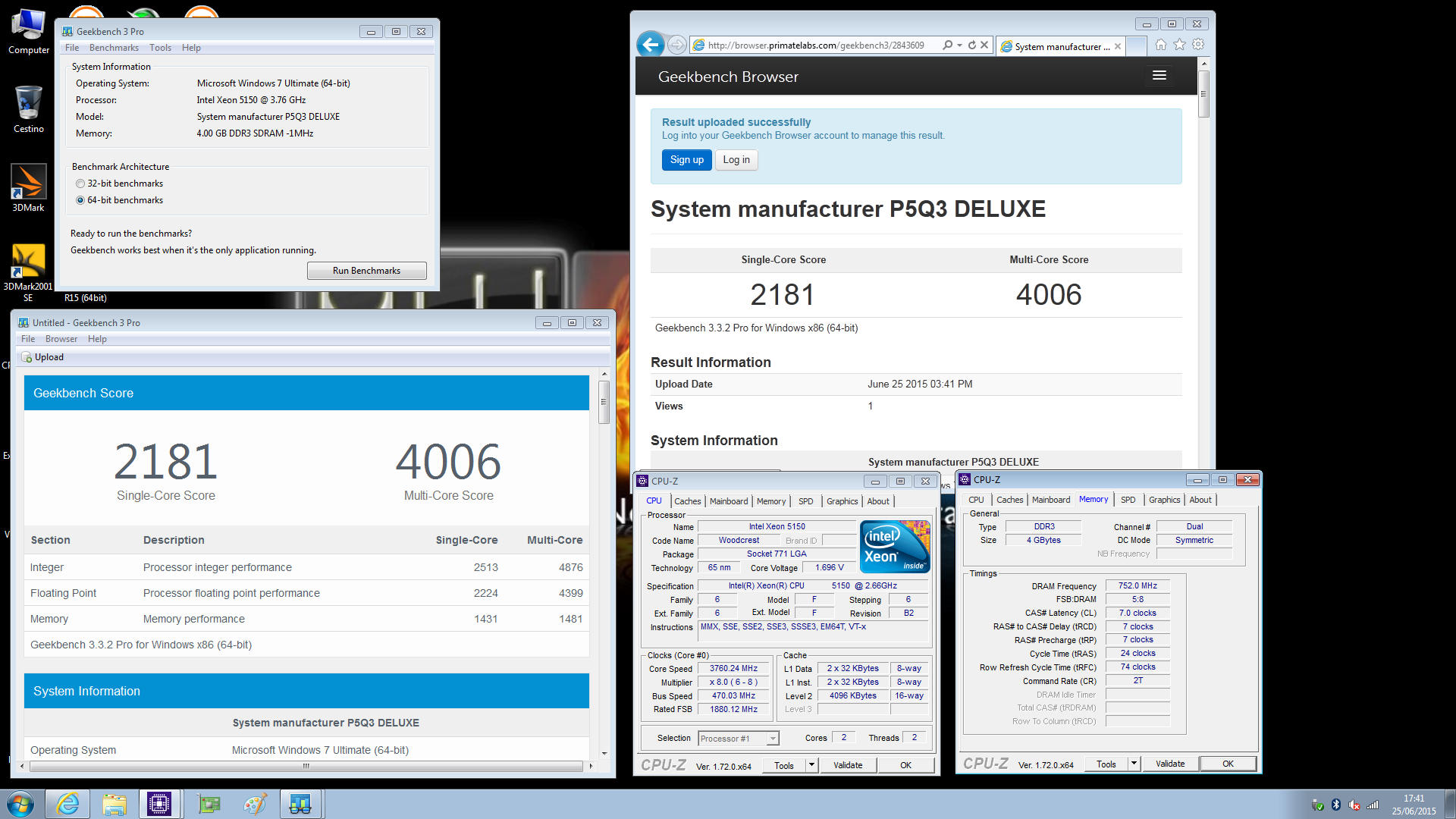The height and width of the screenshot is (819, 1456).
Task: Stop loading via address bar X
Action: click(984, 45)
